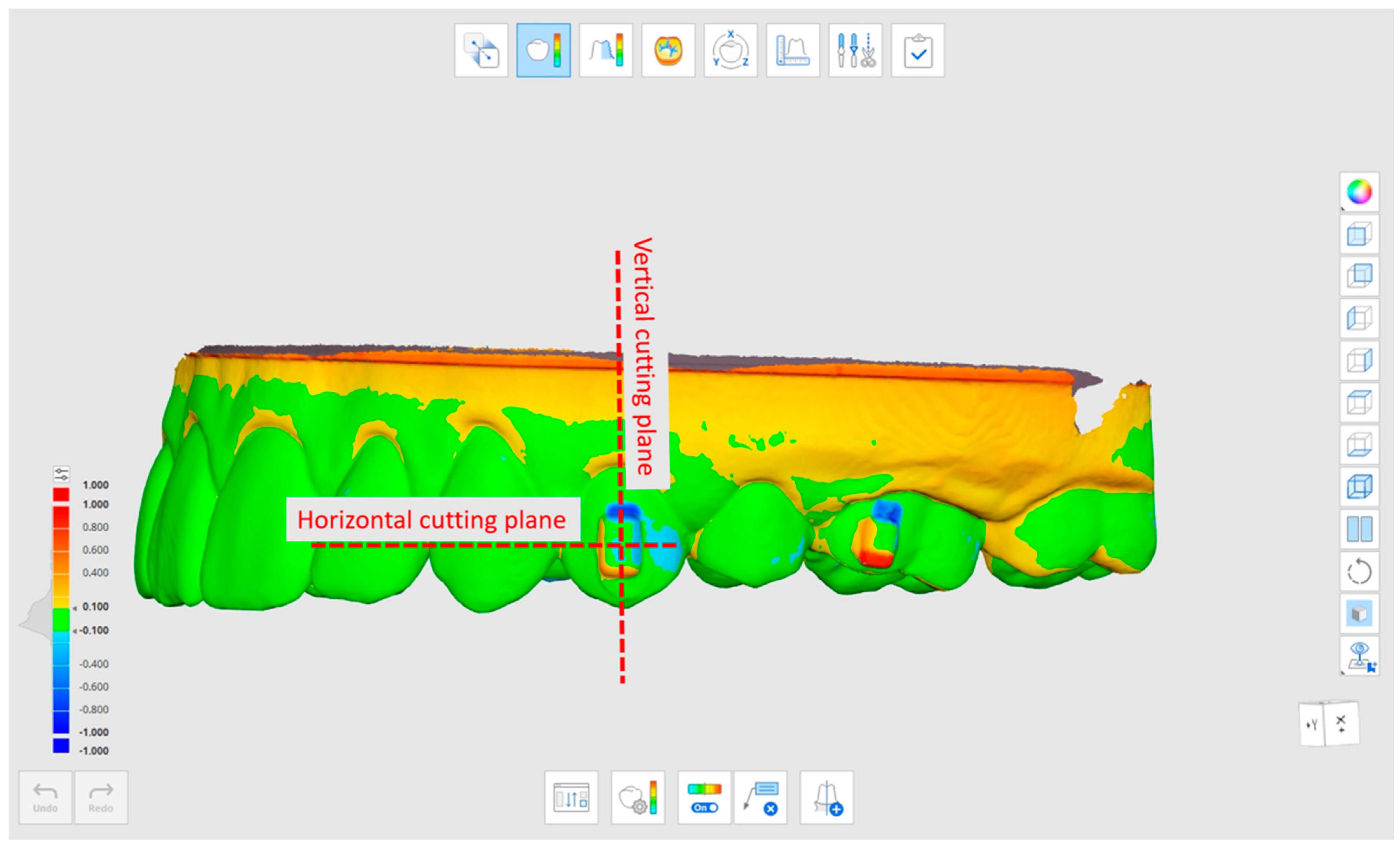Expand the viewpoint bookmark eye menu
This screenshot has height=849, width=1400.
point(1359,656)
